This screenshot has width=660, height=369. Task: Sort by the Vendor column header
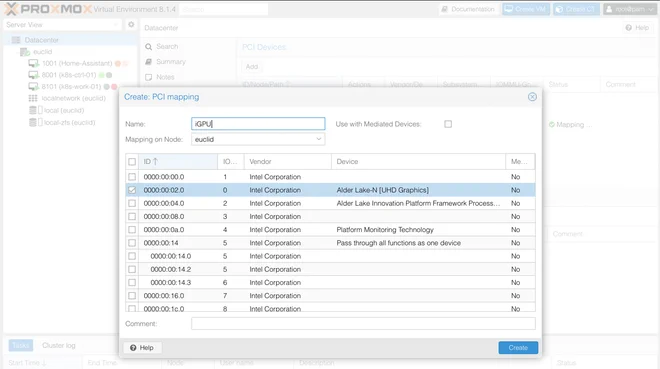tap(287, 162)
